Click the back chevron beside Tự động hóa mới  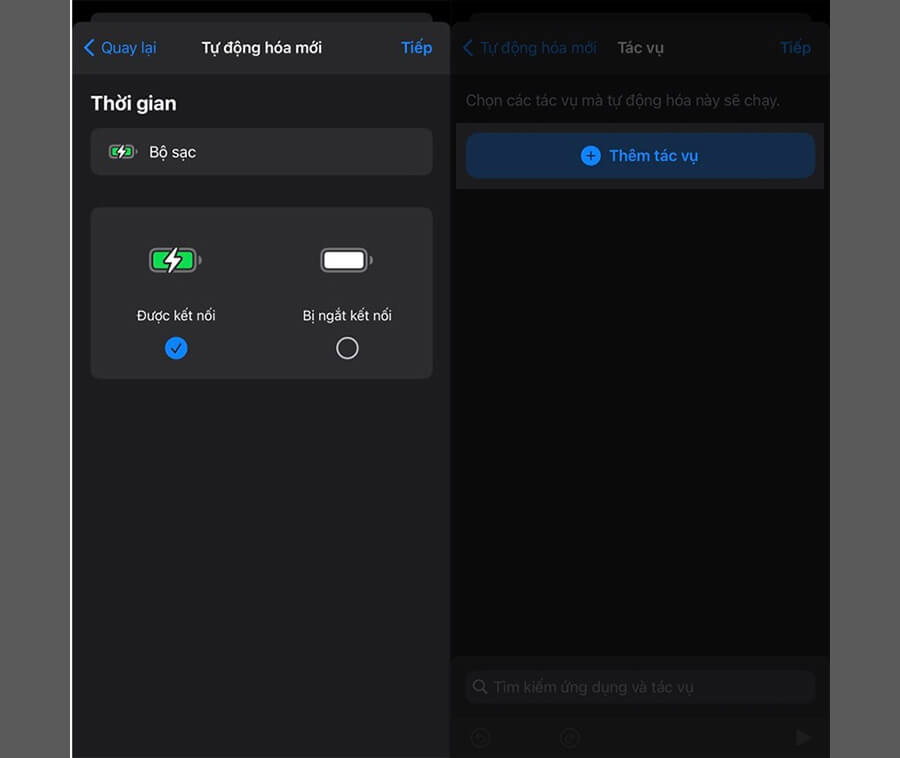[x=468, y=48]
